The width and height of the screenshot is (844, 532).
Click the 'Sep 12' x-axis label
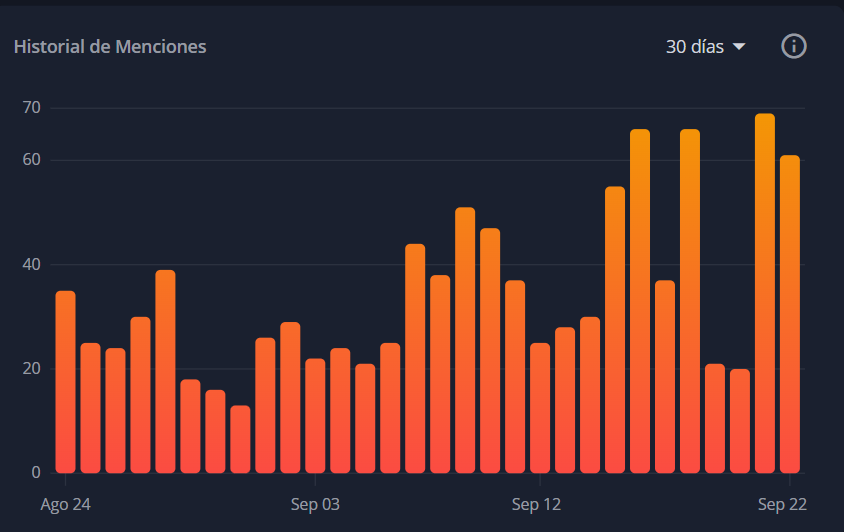pyautogui.click(x=536, y=504)
